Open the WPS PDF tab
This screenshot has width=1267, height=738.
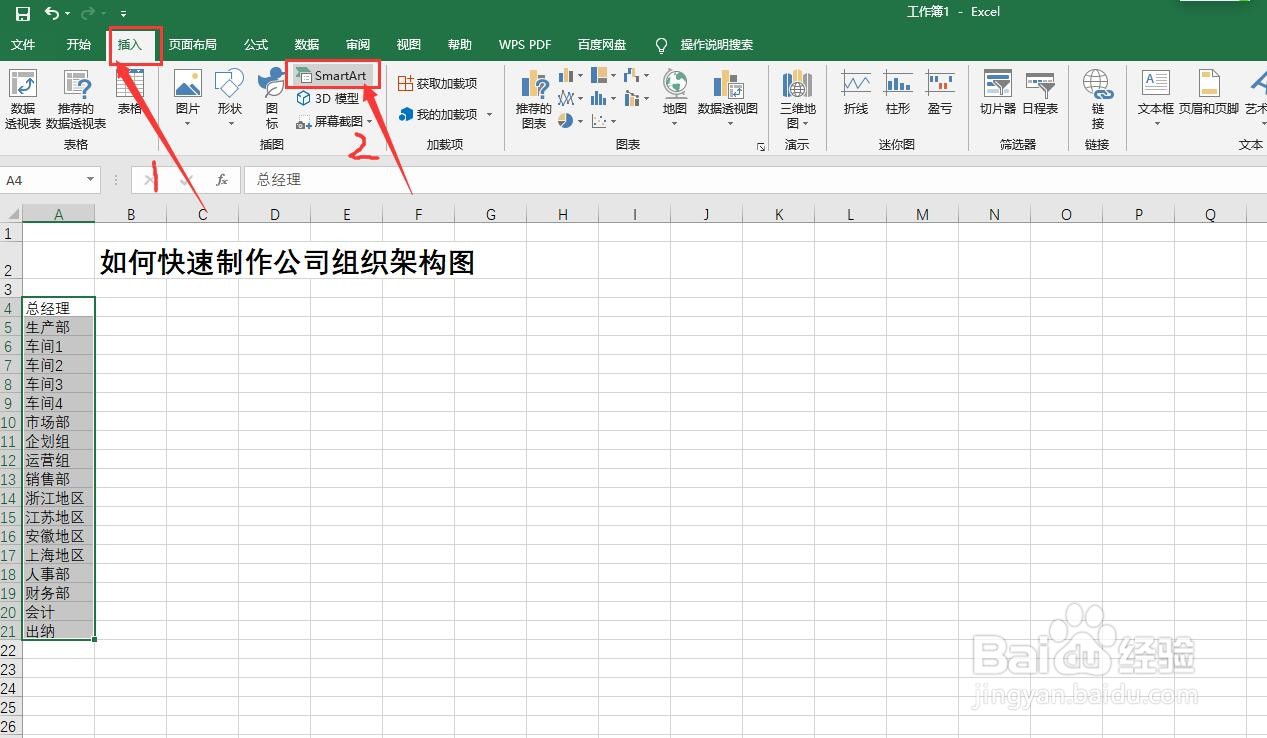525,45
